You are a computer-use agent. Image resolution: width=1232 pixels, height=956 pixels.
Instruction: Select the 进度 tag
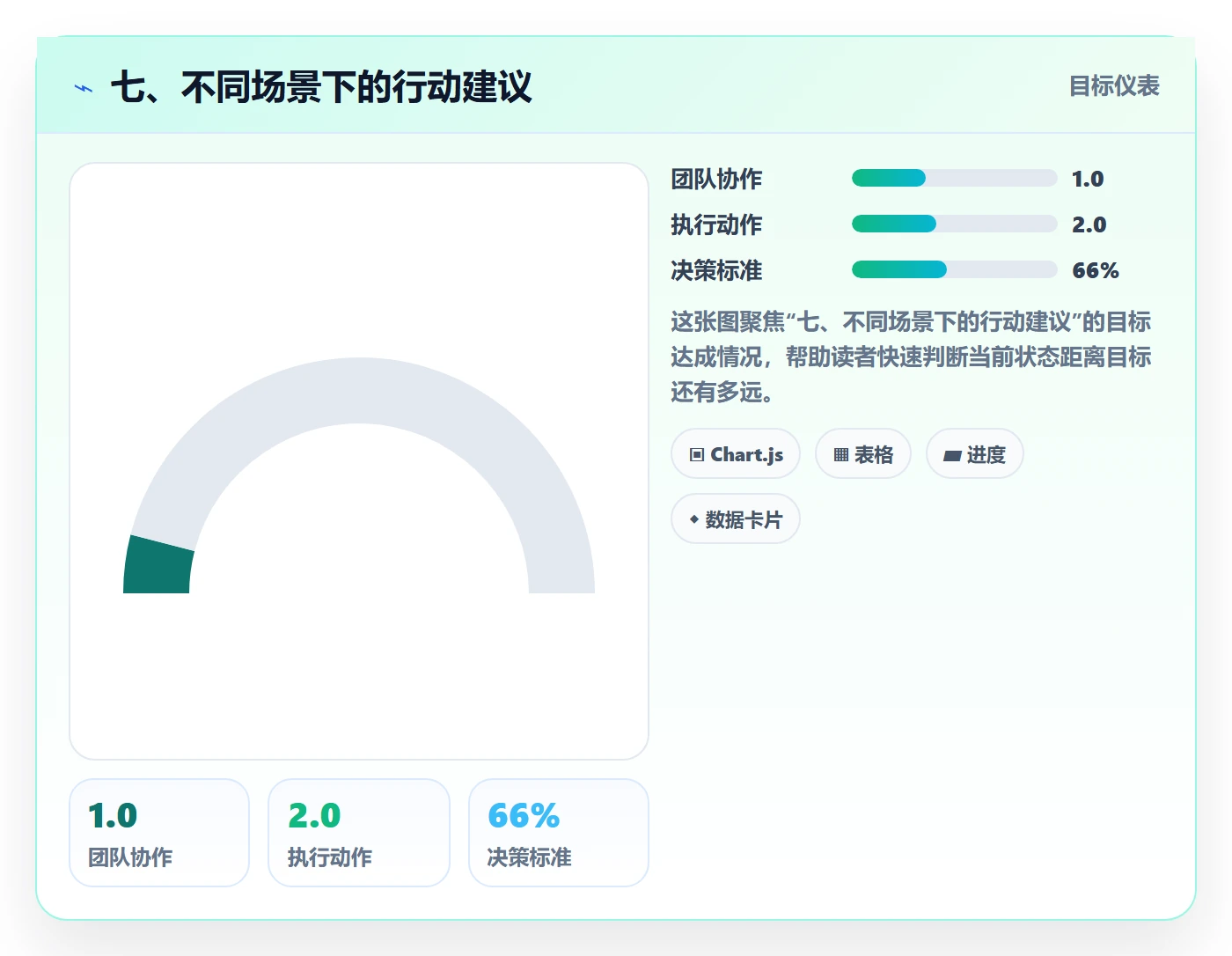[x=975, y=454]
